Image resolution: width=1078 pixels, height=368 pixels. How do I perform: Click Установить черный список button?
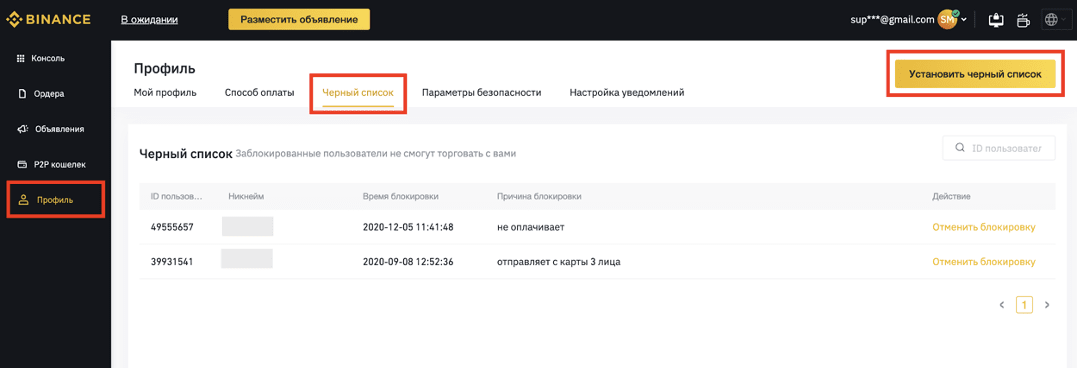975,74
